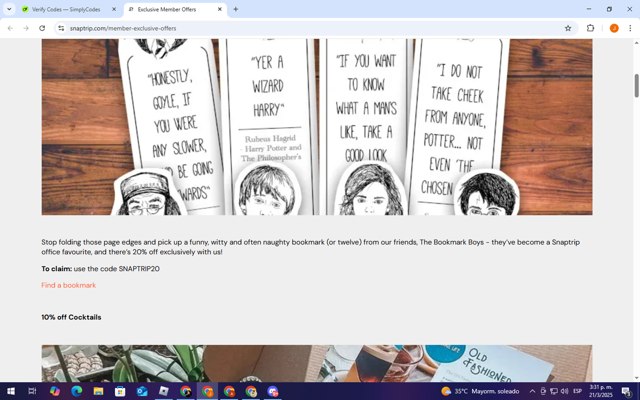Click the 10% off Cocktails heading

click(71, 317)
